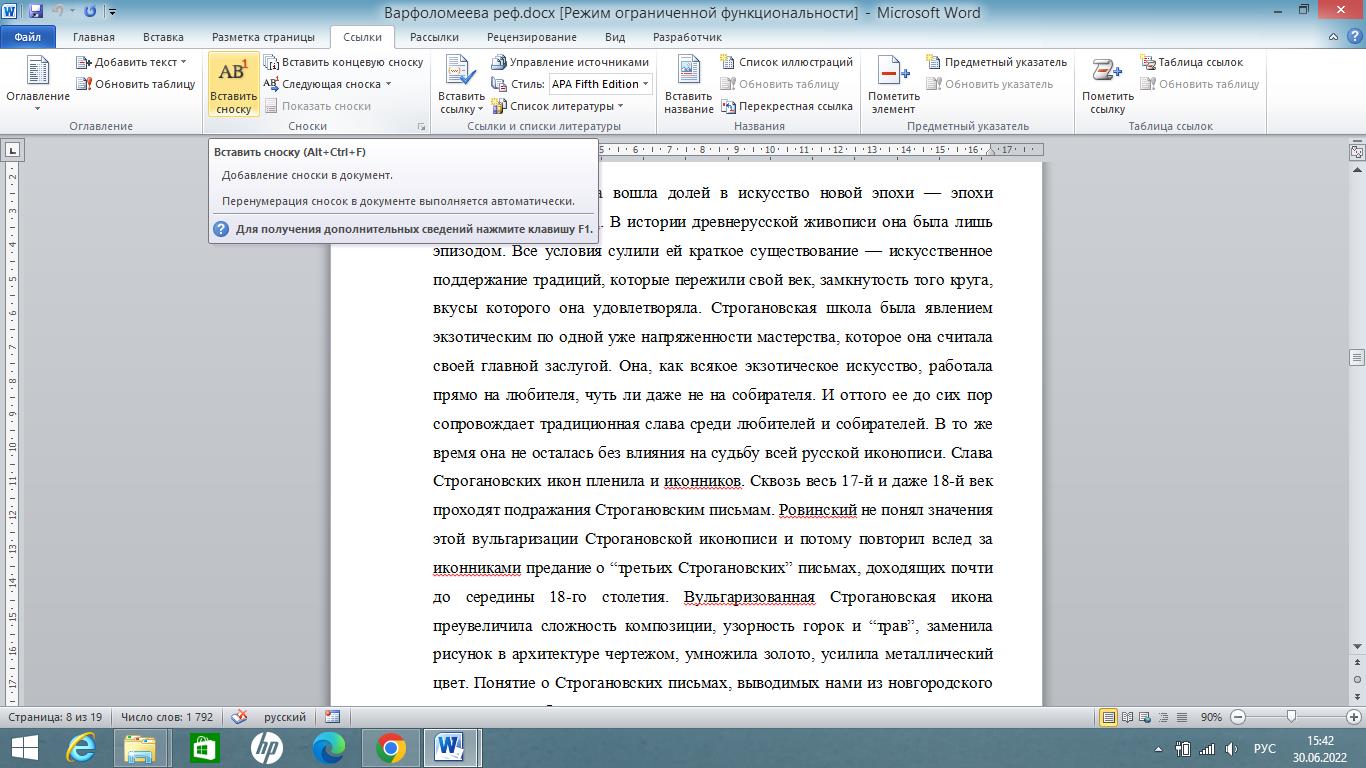Click the Insert Index (Предметный указатель) icon
This screenshot has height=768, width=1366.
tap(933, 62)
